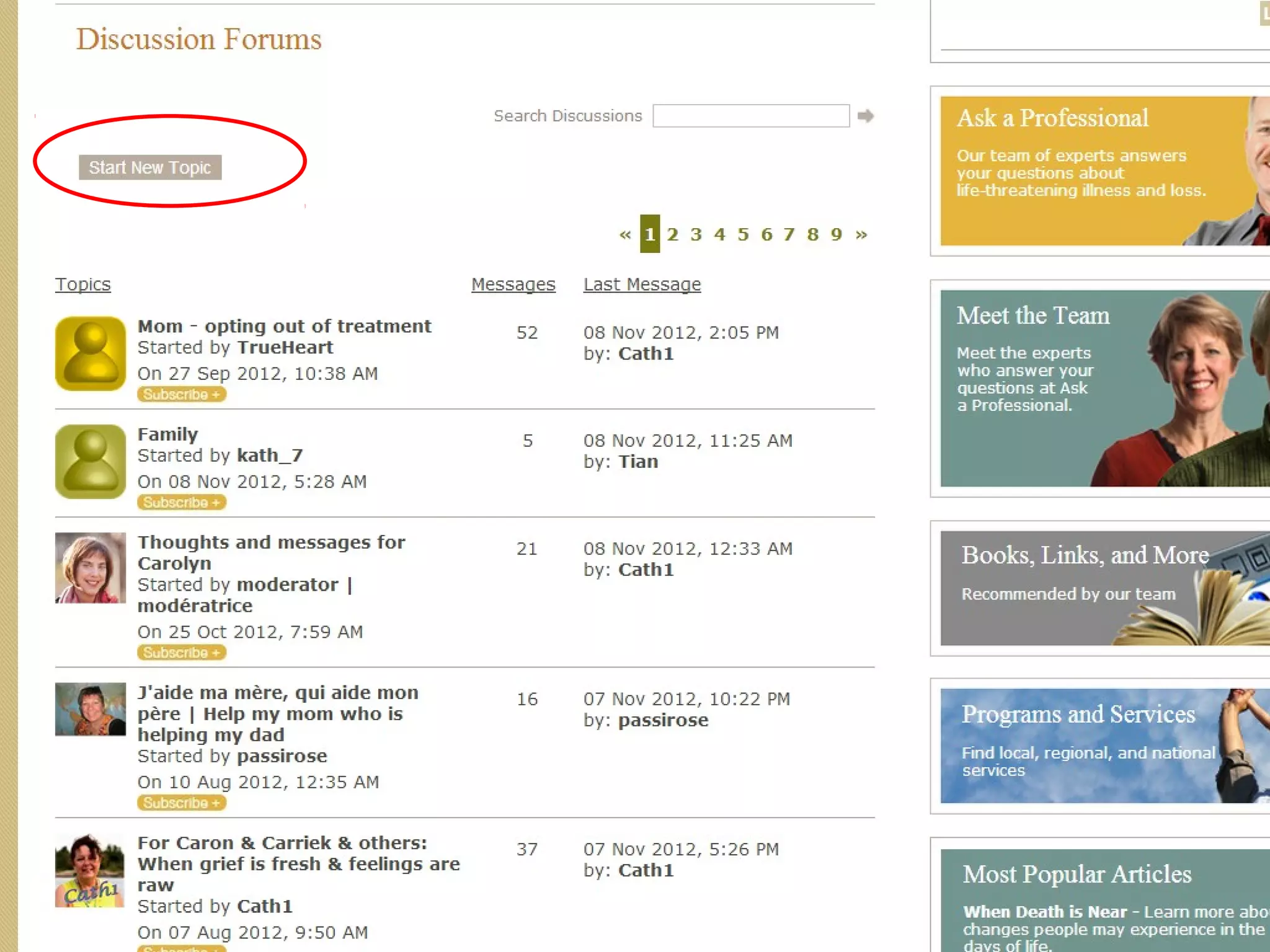The height and width of the screenshot is (952, 1270).
Task: Click the Search Discussions input field
Action: 751,116
